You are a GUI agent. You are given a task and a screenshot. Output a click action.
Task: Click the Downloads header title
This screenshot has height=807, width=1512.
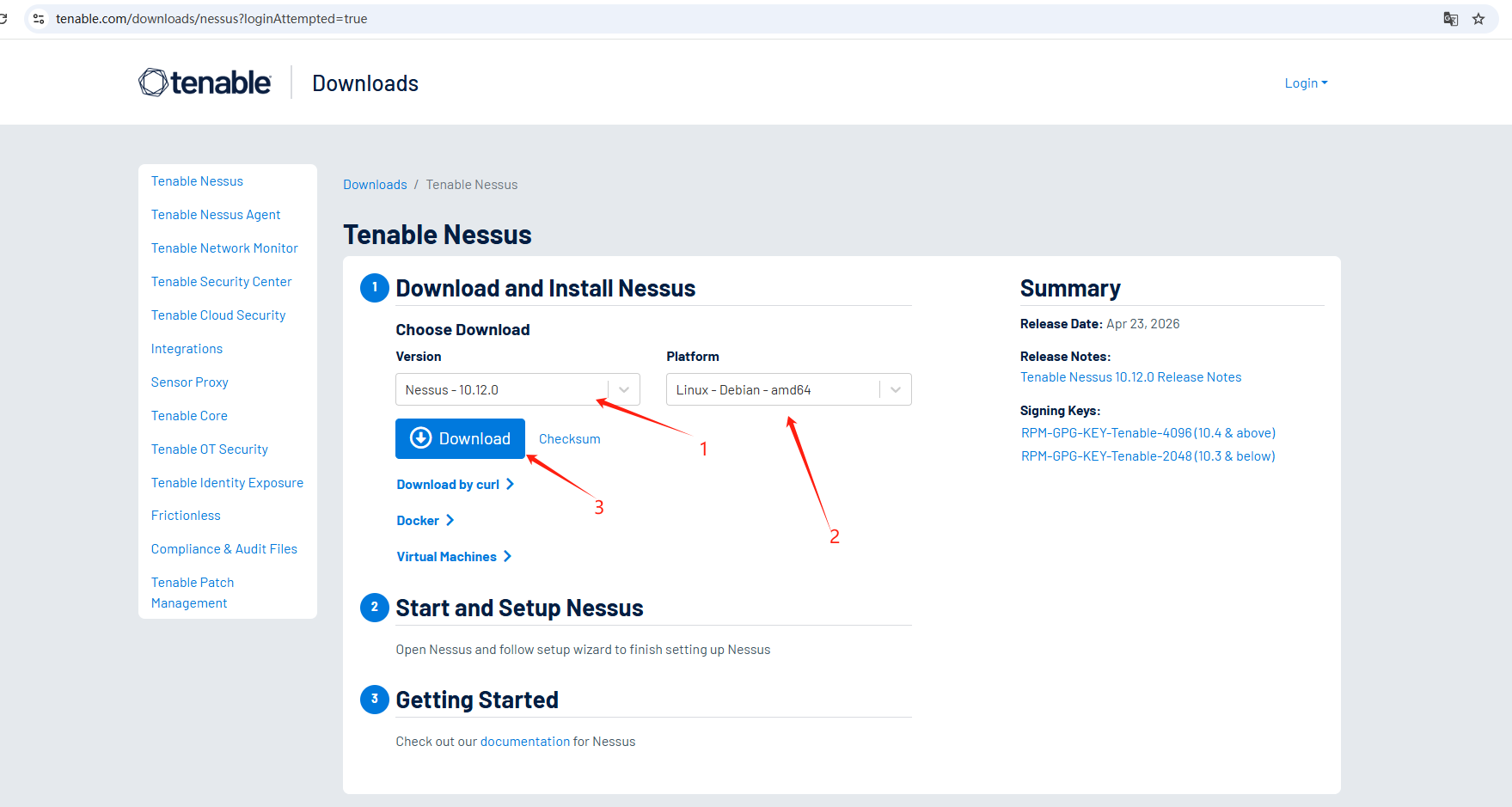pyautogui.click(x=365, y=83)
